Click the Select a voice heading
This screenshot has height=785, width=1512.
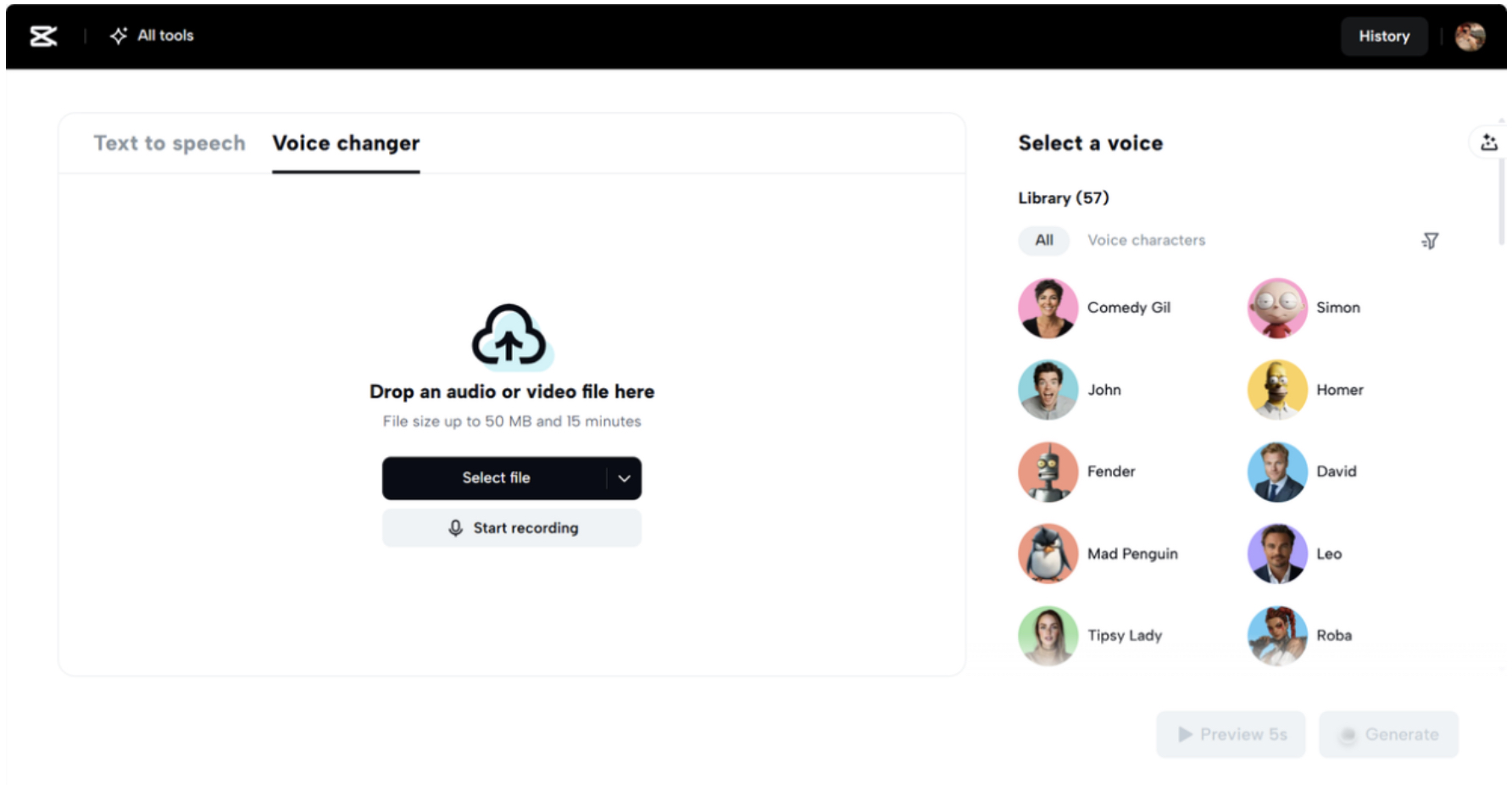[1091, 143]
